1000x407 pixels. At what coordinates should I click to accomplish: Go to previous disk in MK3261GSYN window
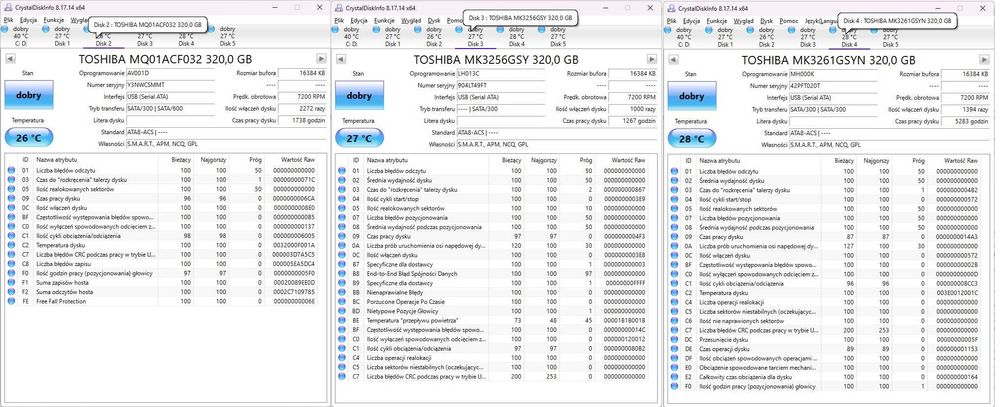click(672, 59)
